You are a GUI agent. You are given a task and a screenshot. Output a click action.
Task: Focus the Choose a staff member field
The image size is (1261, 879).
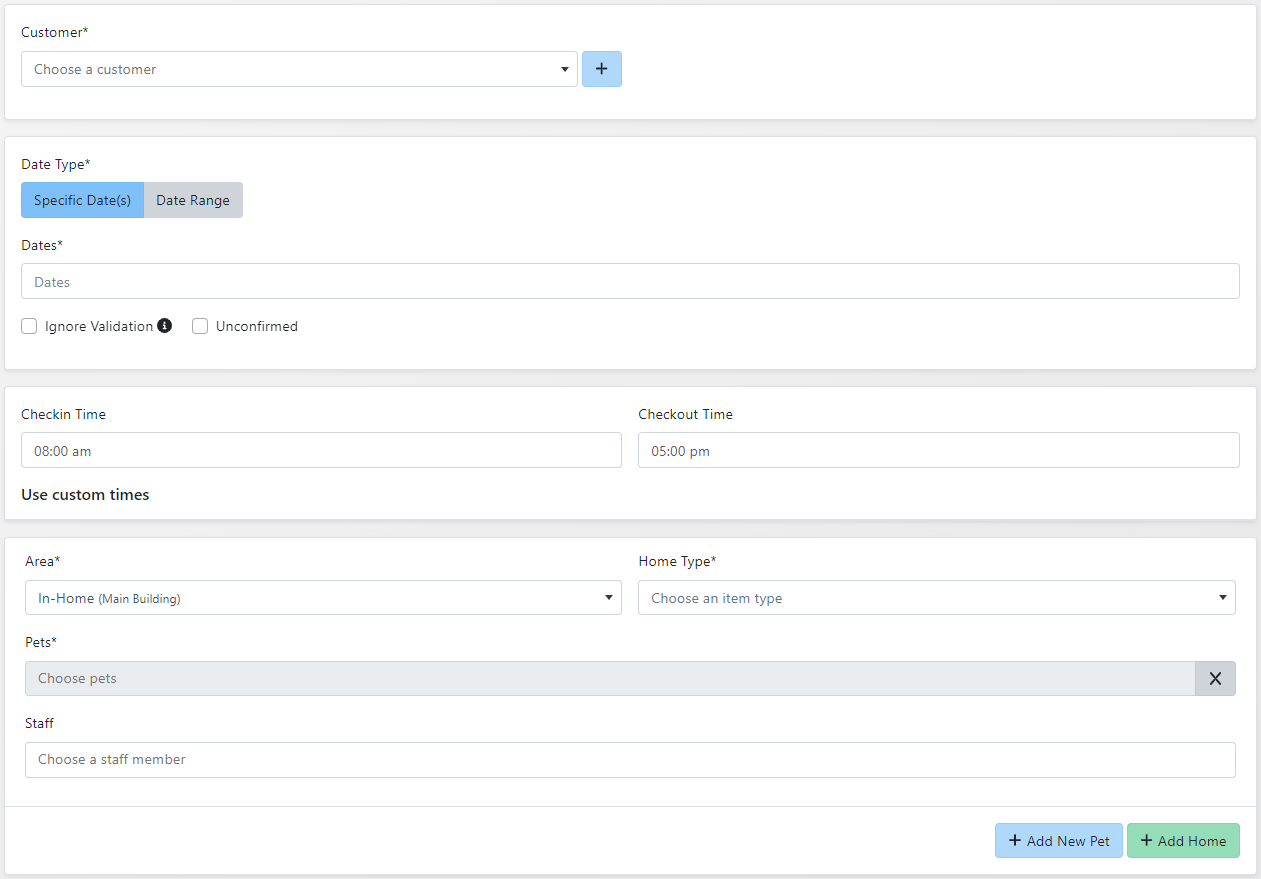click(x=630, y=759)
